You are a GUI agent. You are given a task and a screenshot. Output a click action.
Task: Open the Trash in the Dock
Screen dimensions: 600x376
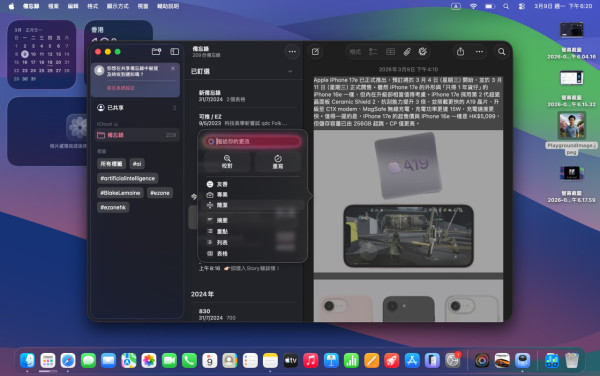pyautogui.click(x=572, y=360)
